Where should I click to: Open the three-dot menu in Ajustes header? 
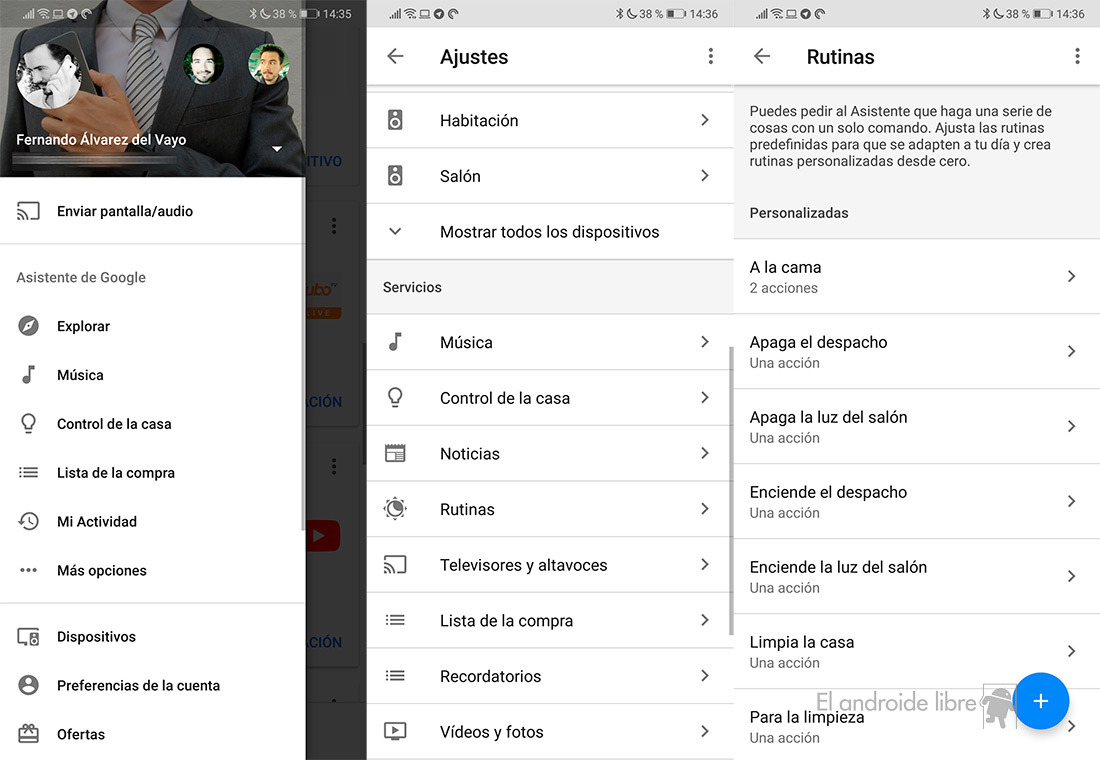(710, 57)
